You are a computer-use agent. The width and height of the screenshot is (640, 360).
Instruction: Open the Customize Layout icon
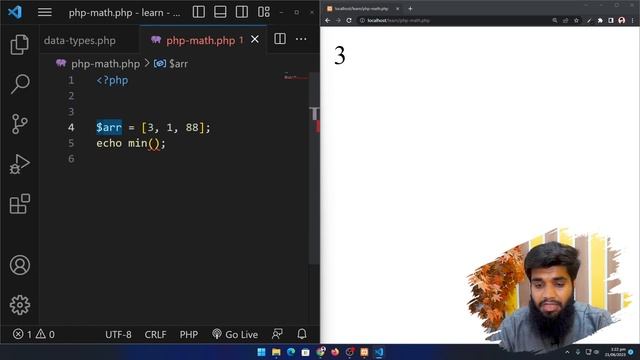coord(264,12)
